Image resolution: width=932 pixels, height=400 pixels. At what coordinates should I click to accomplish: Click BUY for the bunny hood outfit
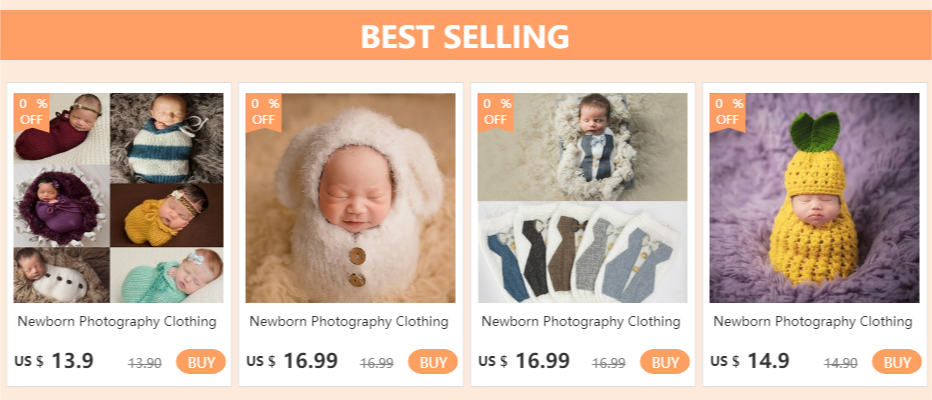[x=433, y=362]
